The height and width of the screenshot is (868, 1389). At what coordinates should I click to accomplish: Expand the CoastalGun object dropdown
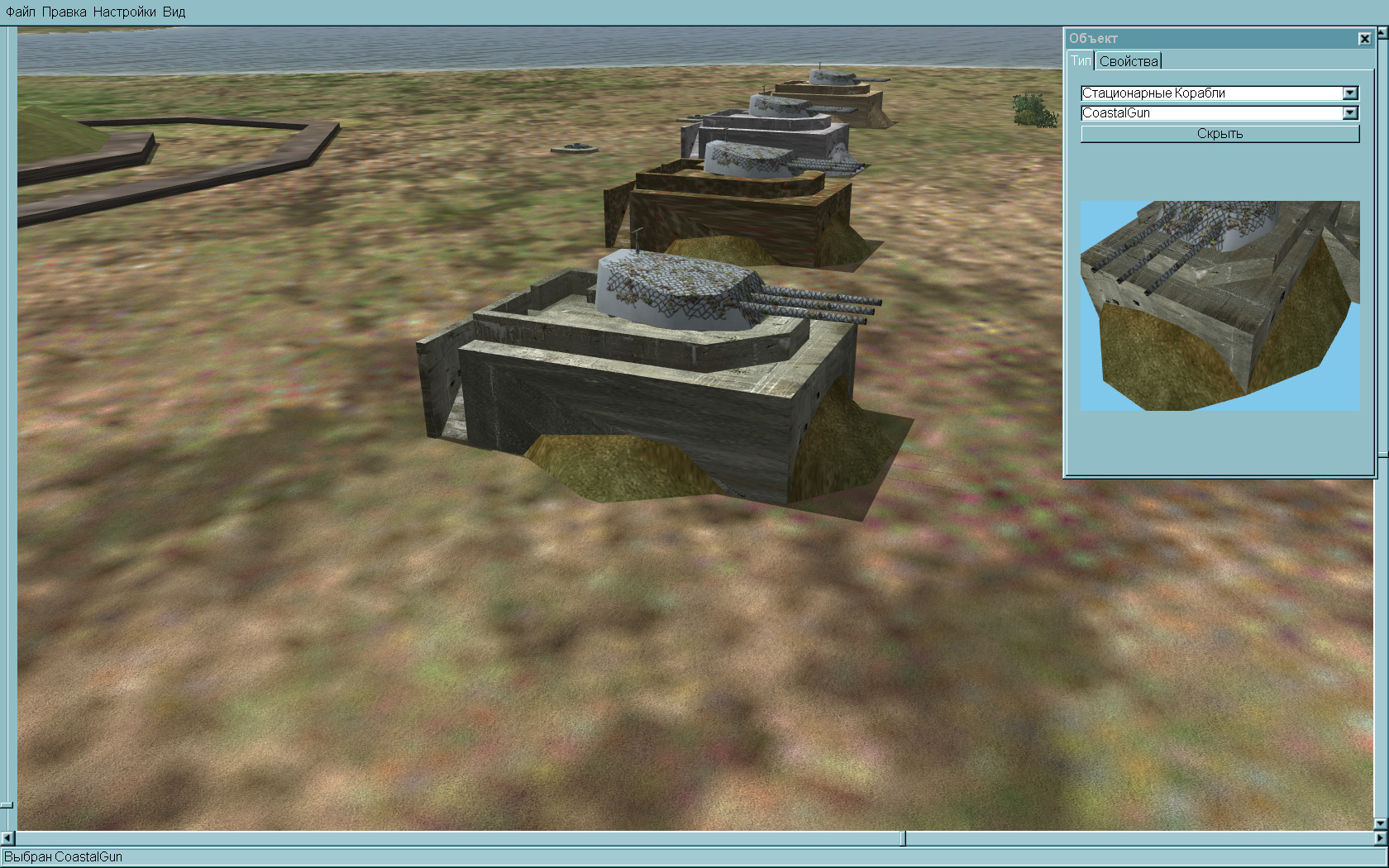pos(1349,113)
